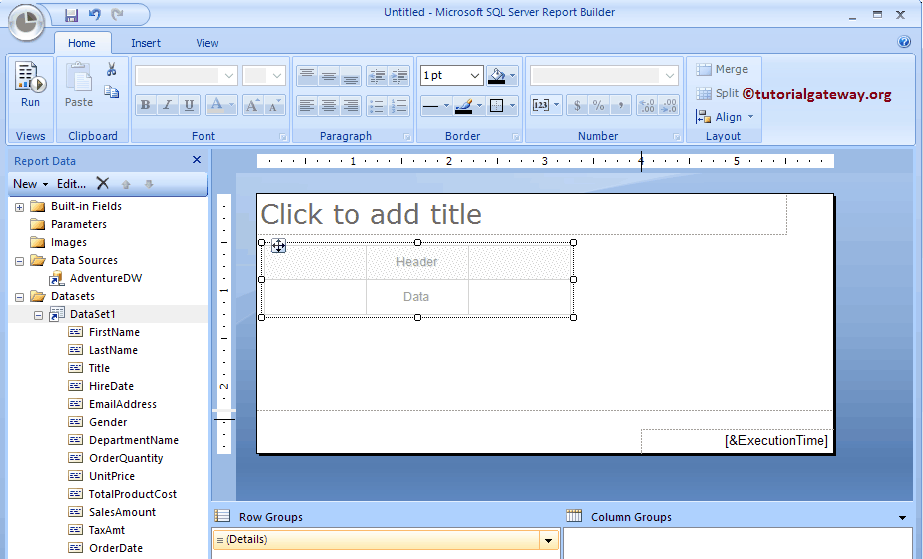Click the border color pen swatch

coord(464,106)
